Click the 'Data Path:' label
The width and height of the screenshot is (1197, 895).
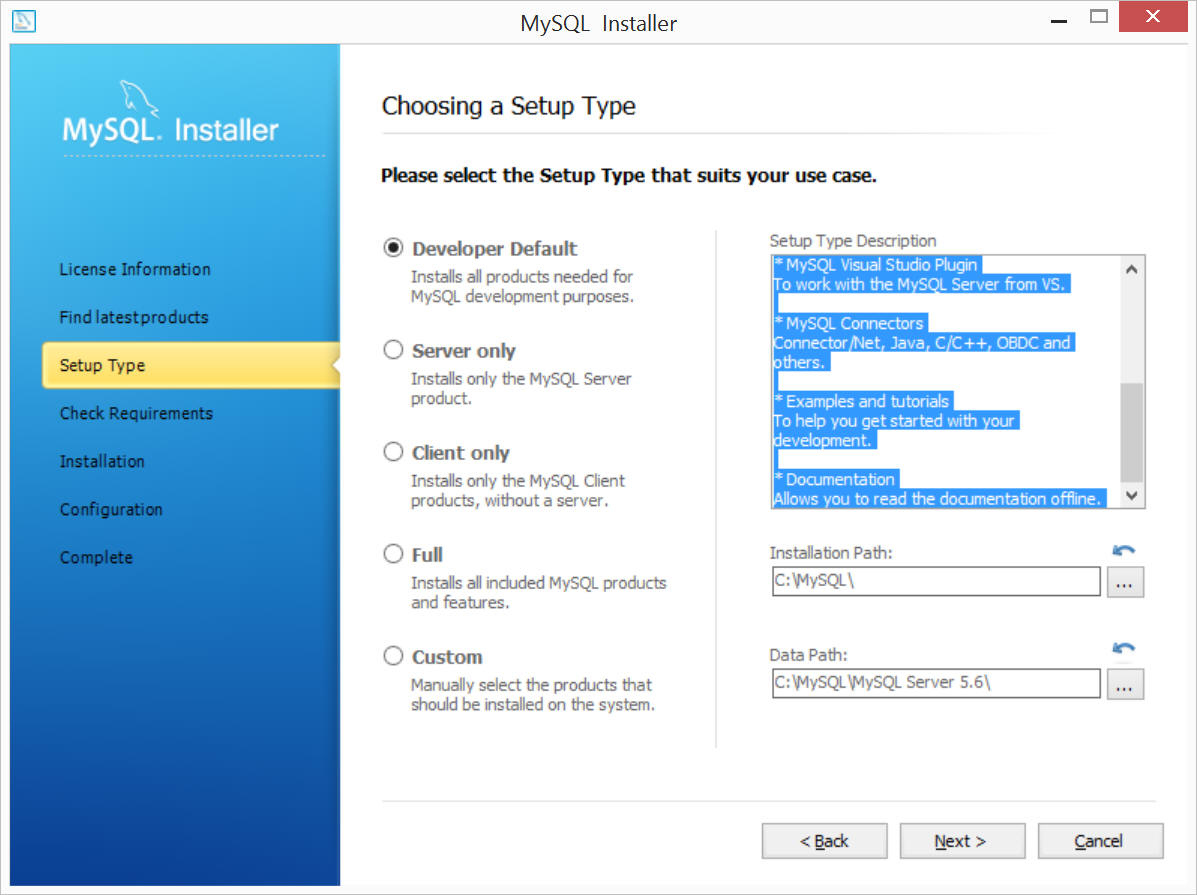tap(808, 655)
